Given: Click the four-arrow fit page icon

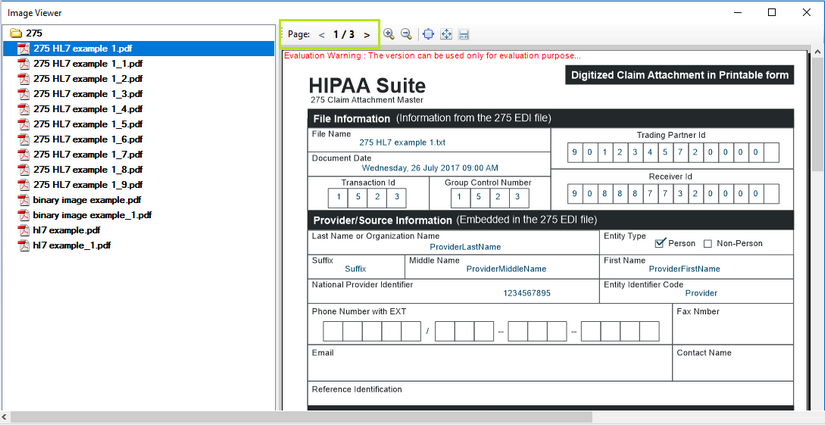Looking at the screenshot, I should (x=446, y=34).
